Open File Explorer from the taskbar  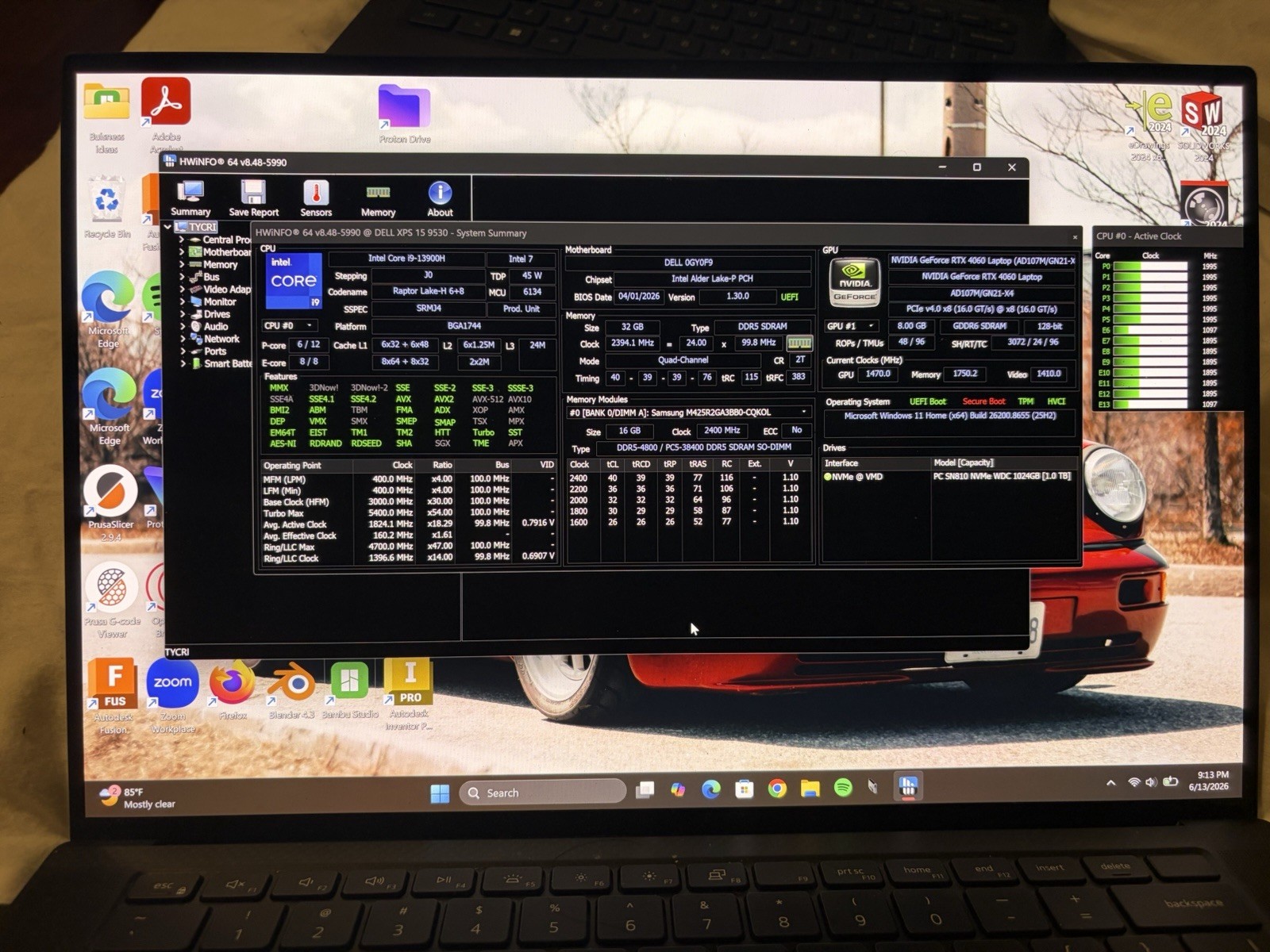coord(810,788)
